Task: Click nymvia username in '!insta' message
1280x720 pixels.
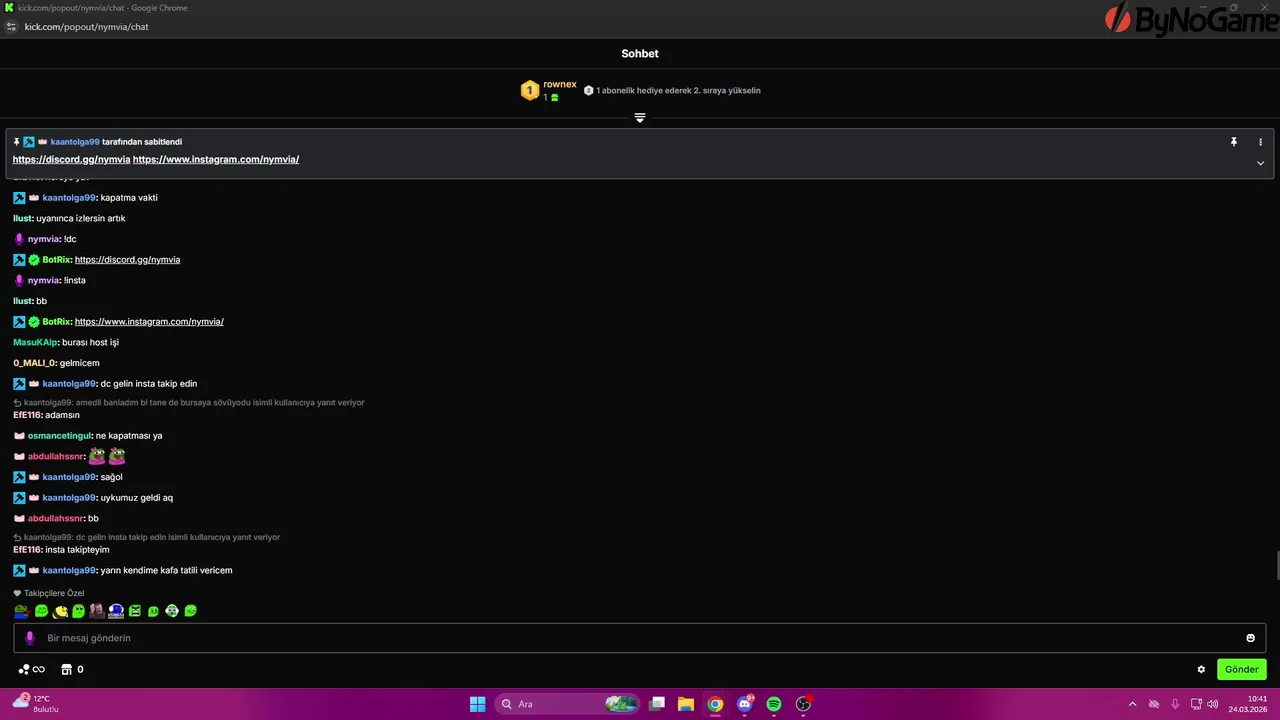Action: [x=44, y=281]
